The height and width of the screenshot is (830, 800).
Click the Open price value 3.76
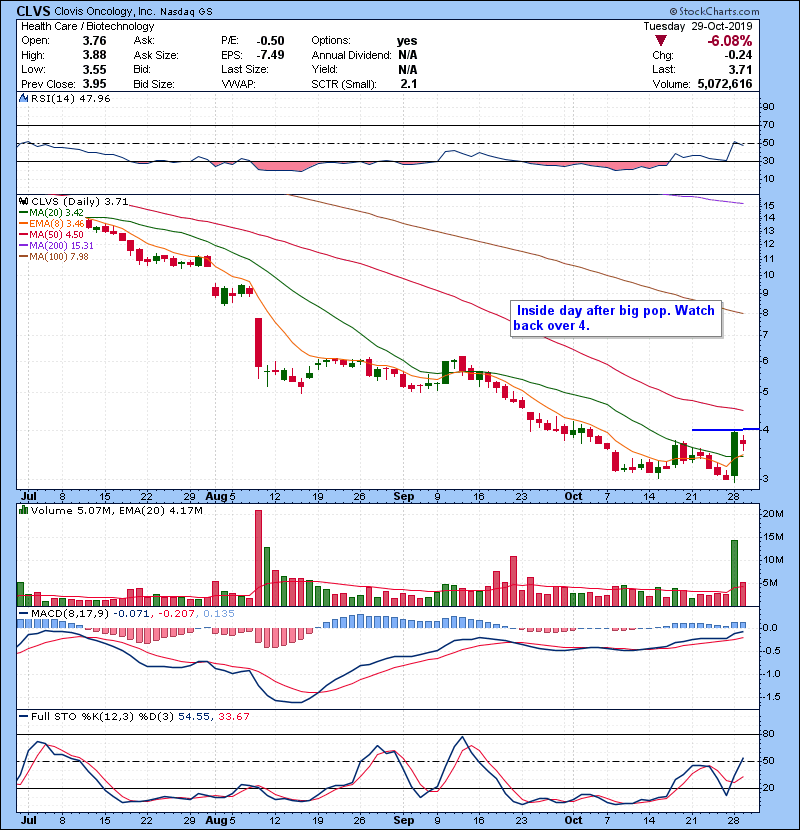tap(94, 41)
